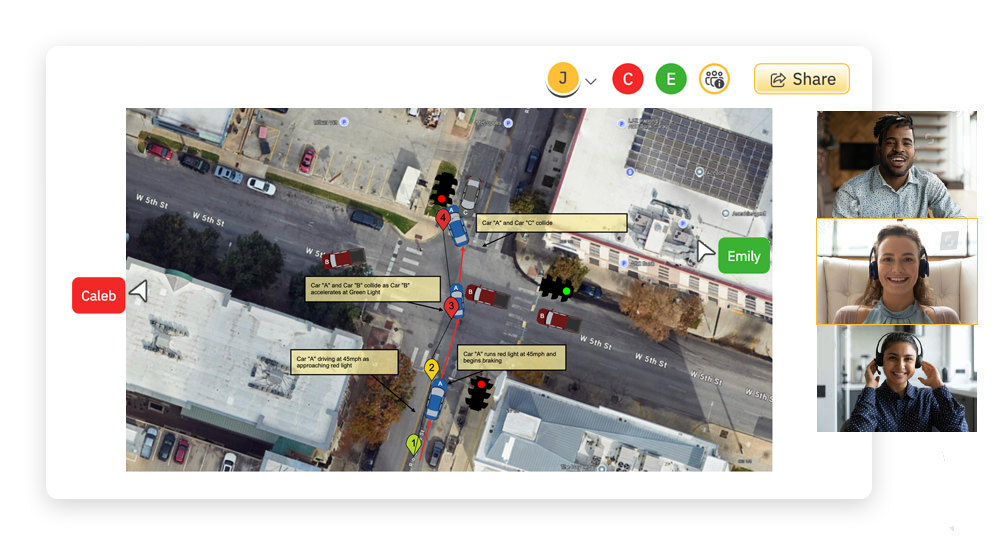Select the yellow location pin numbered 2

coord(432,369)
